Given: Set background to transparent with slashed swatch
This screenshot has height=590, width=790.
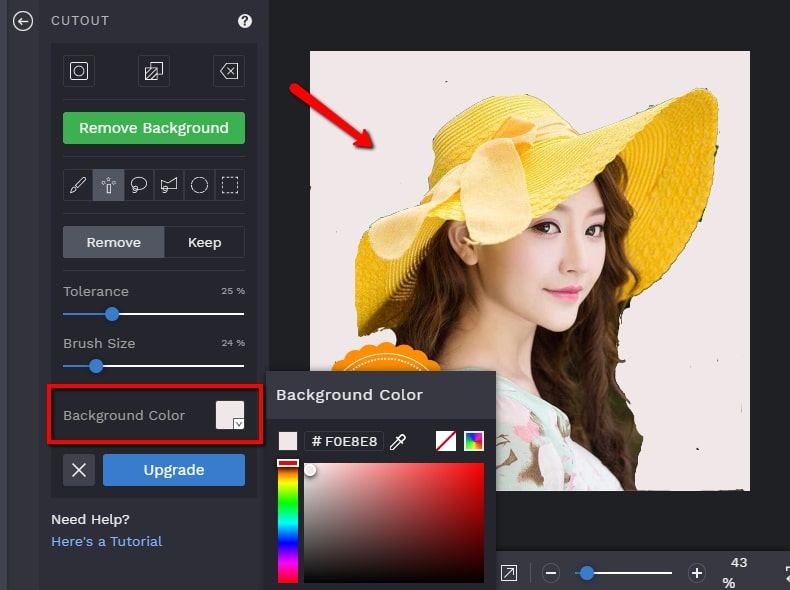Looking at the screenshot, I should coord(446,441).
